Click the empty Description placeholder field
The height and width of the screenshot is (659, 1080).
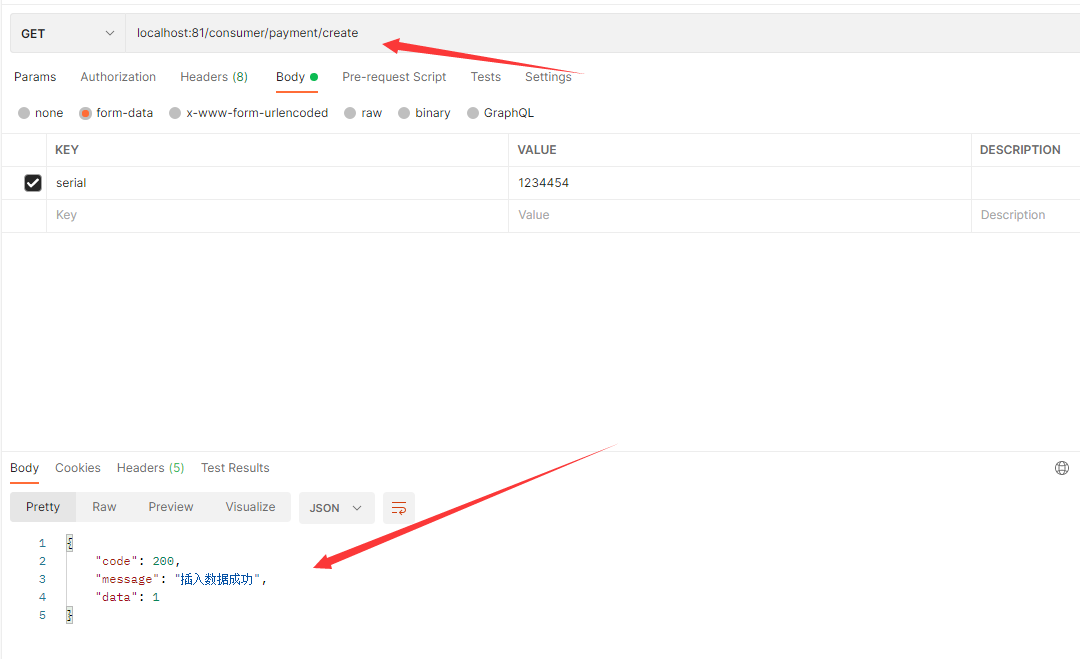(x=1026, y=216)
